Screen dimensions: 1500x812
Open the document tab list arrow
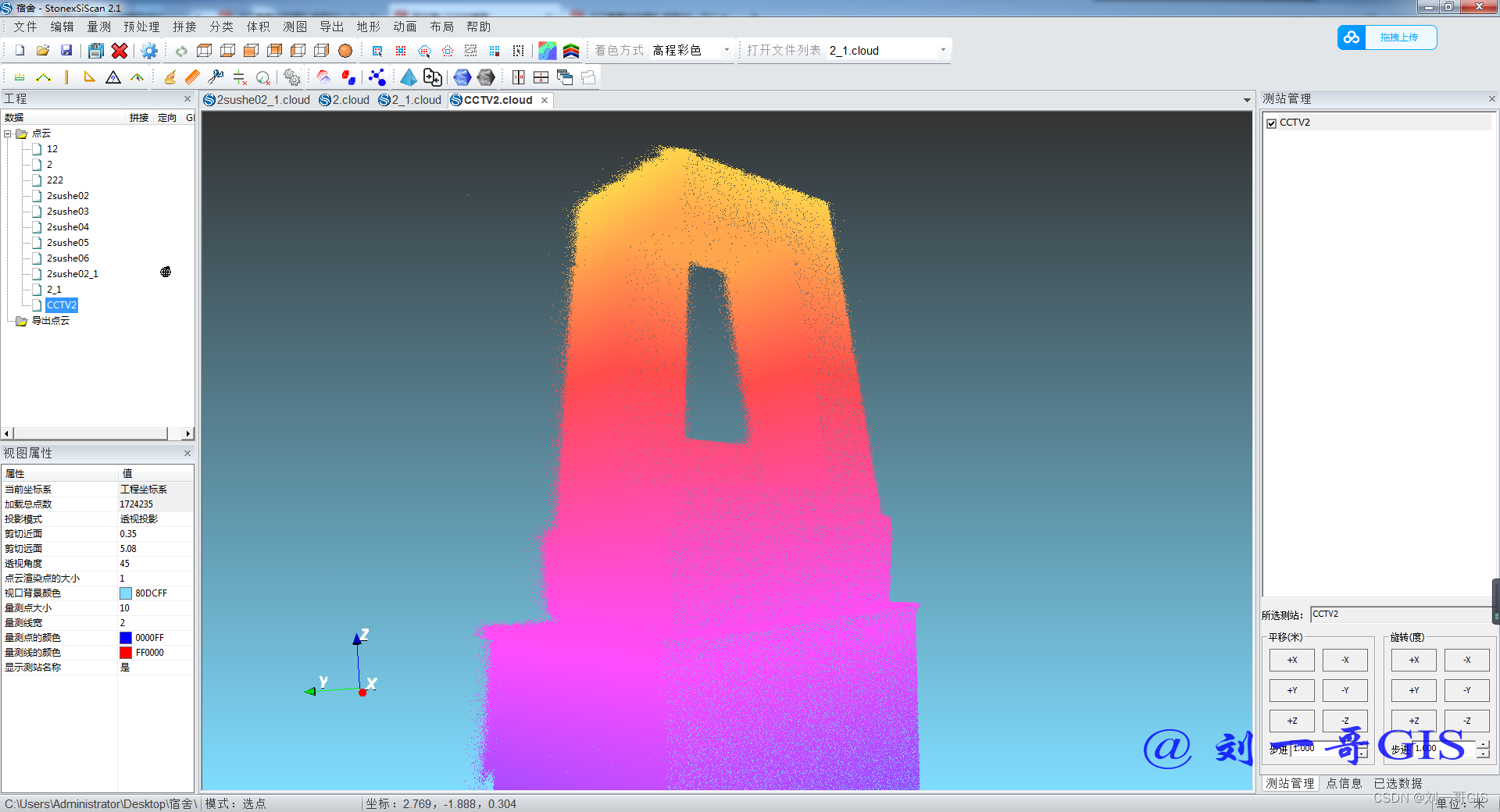[1247, 100]
